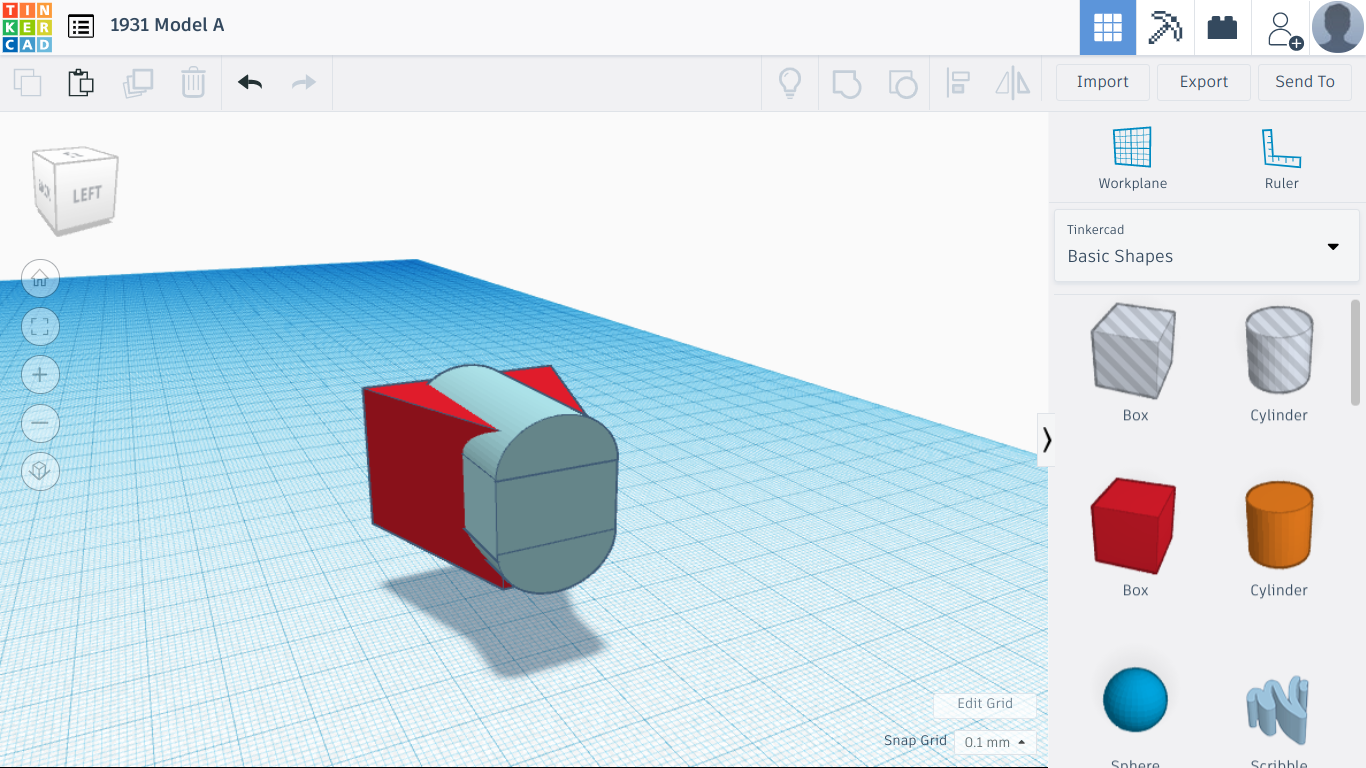
Task: Click the Minecraft pickaxe export icon
Action: point(1164,27)
